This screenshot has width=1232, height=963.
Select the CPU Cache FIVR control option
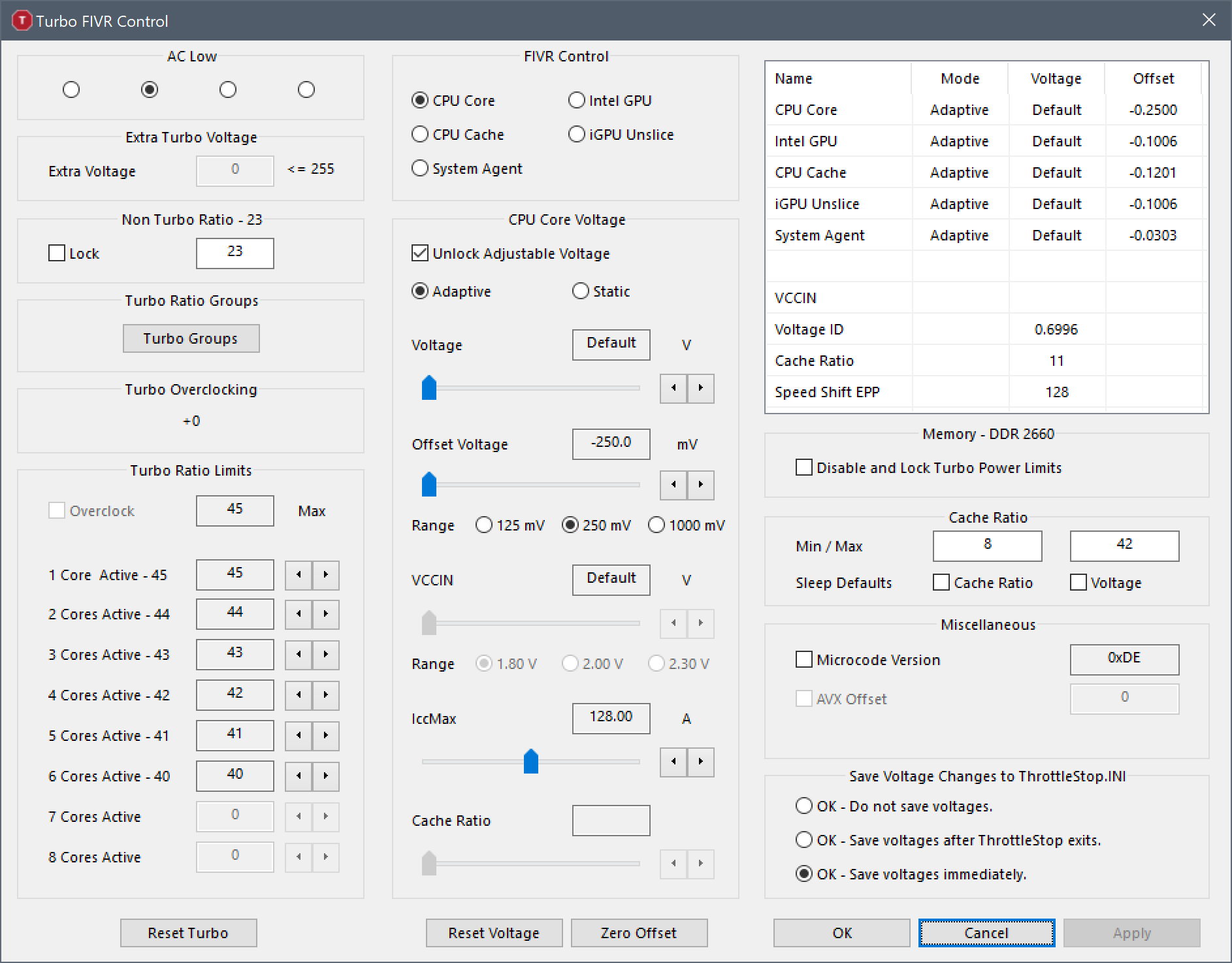pos(458,135)
